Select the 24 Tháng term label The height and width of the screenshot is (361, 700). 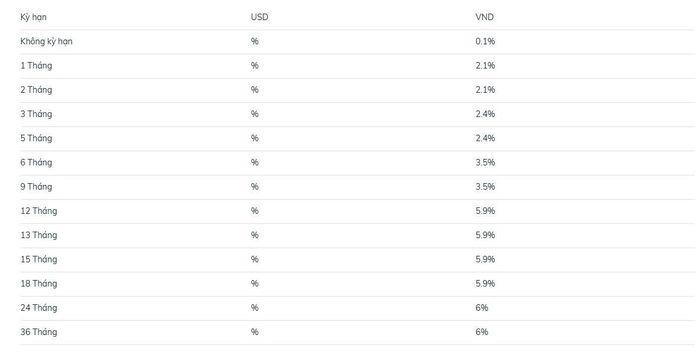(x=39, y=307)
